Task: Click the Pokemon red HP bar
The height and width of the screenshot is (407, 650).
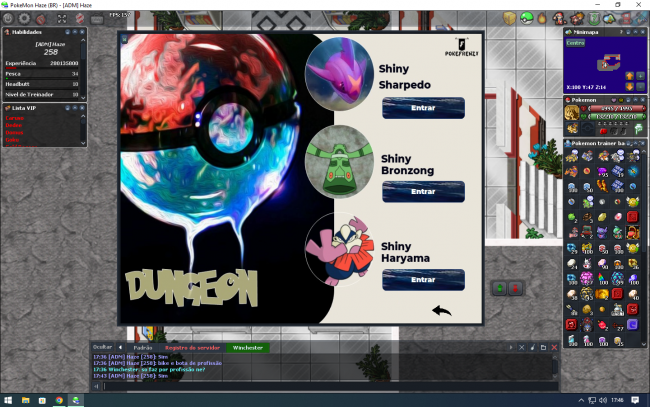Action: [x=617, y=109]
